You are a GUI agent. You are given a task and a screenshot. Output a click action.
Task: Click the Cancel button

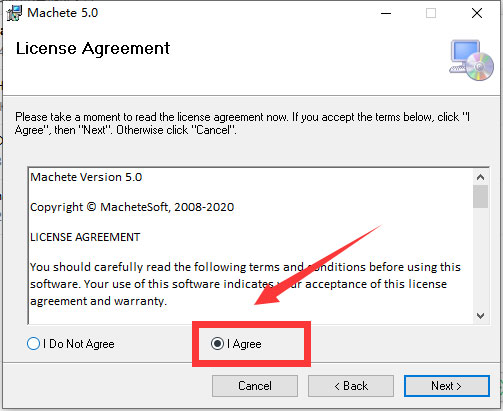(x=255, y=386)
